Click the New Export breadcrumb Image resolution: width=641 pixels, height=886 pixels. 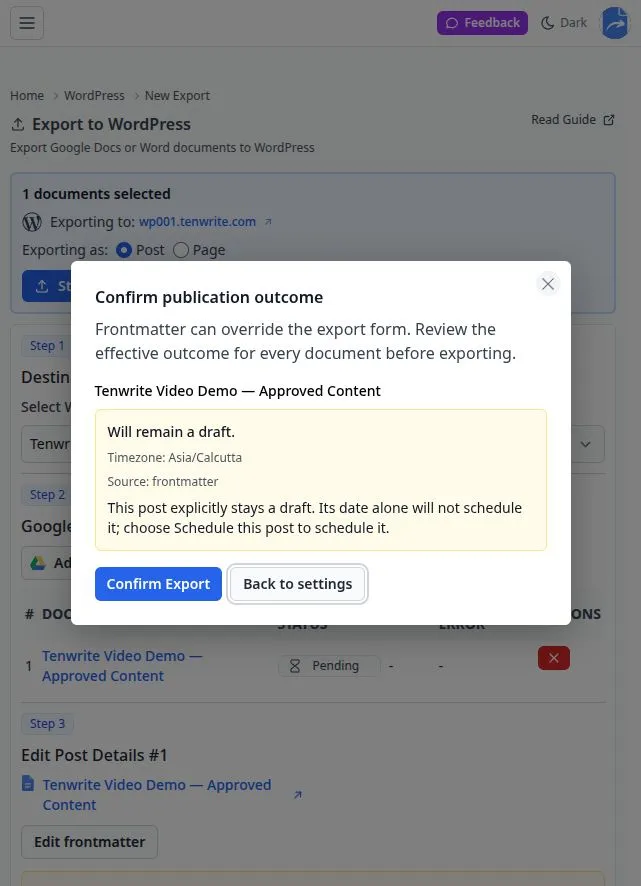click(177, 95)
